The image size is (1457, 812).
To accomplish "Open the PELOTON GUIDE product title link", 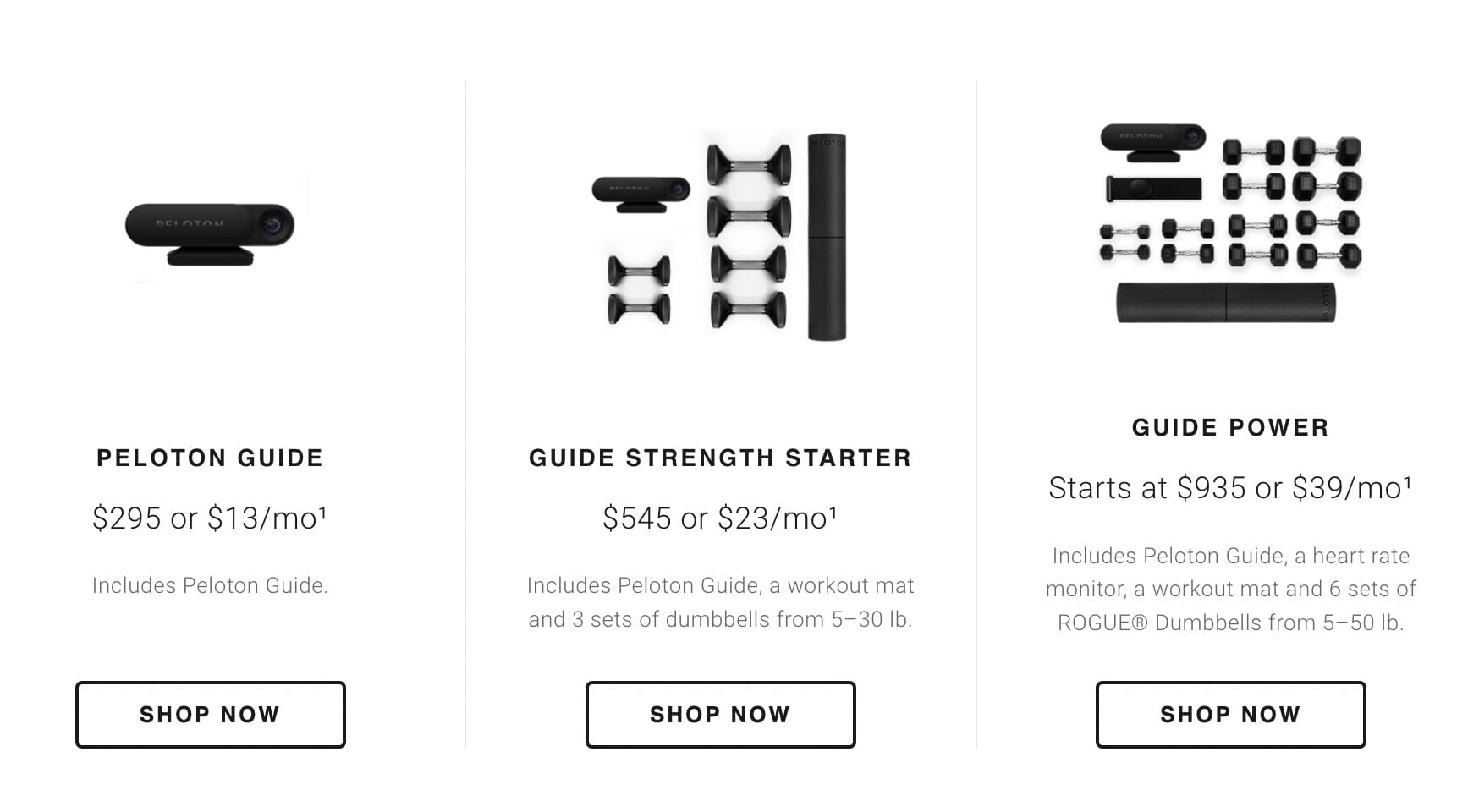I will [210, 458].
